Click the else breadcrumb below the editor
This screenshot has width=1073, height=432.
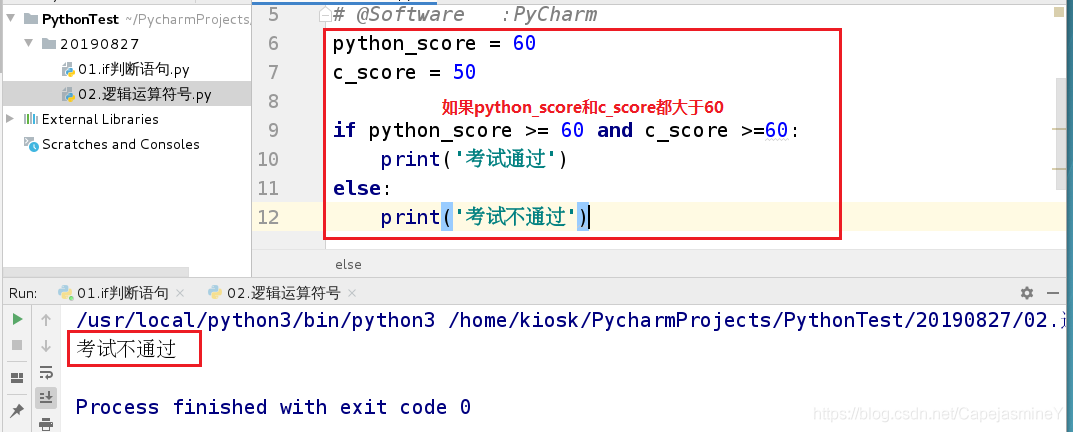[x=348, y=264]
